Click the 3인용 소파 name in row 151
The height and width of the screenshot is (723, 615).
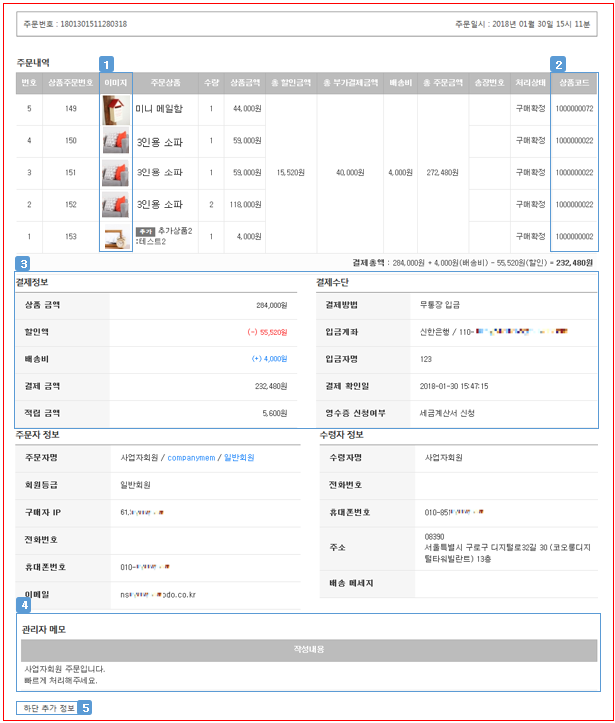pyautogui.click(x=160, y=172)
